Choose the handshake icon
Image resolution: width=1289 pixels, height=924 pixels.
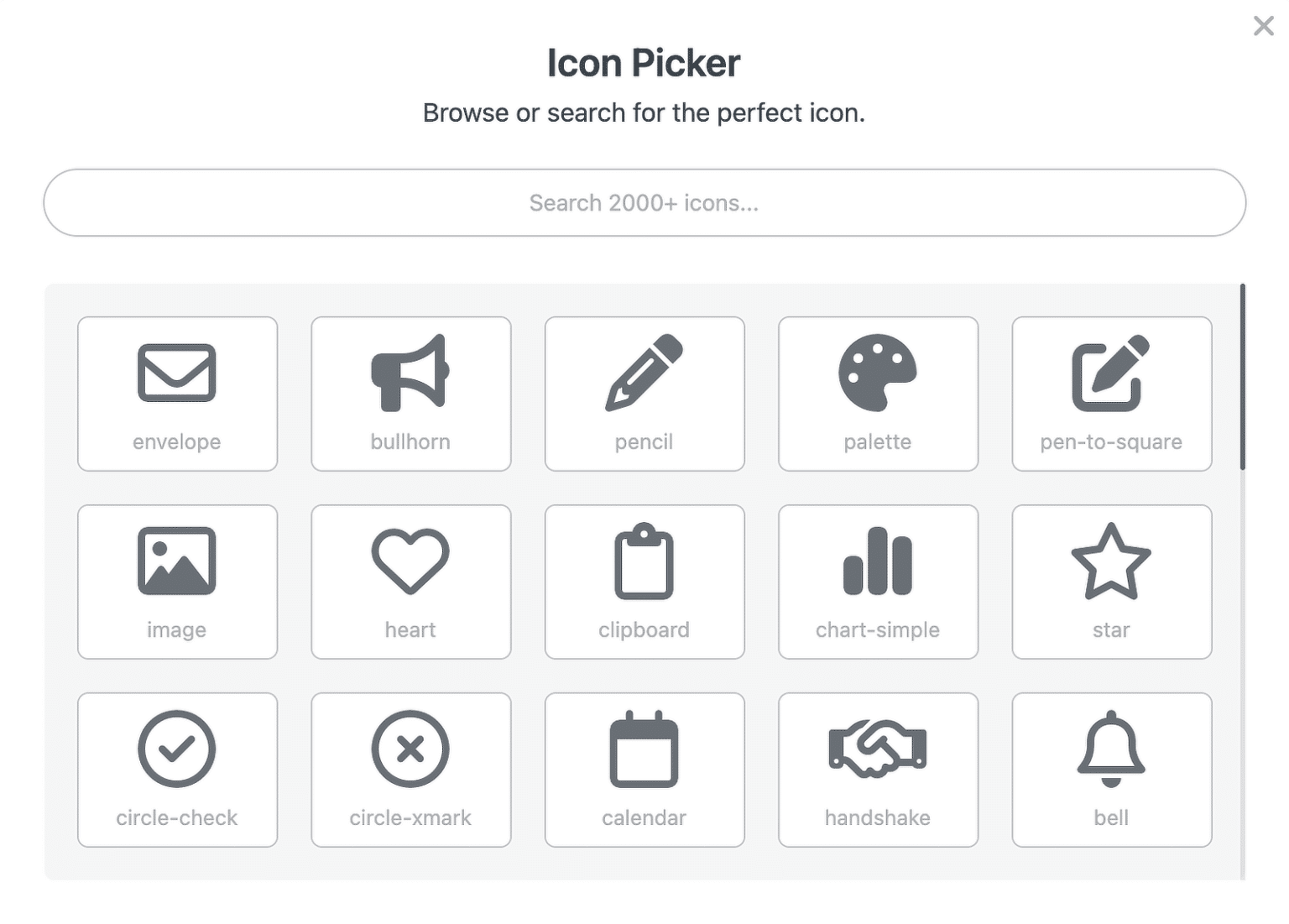[878, 769]
